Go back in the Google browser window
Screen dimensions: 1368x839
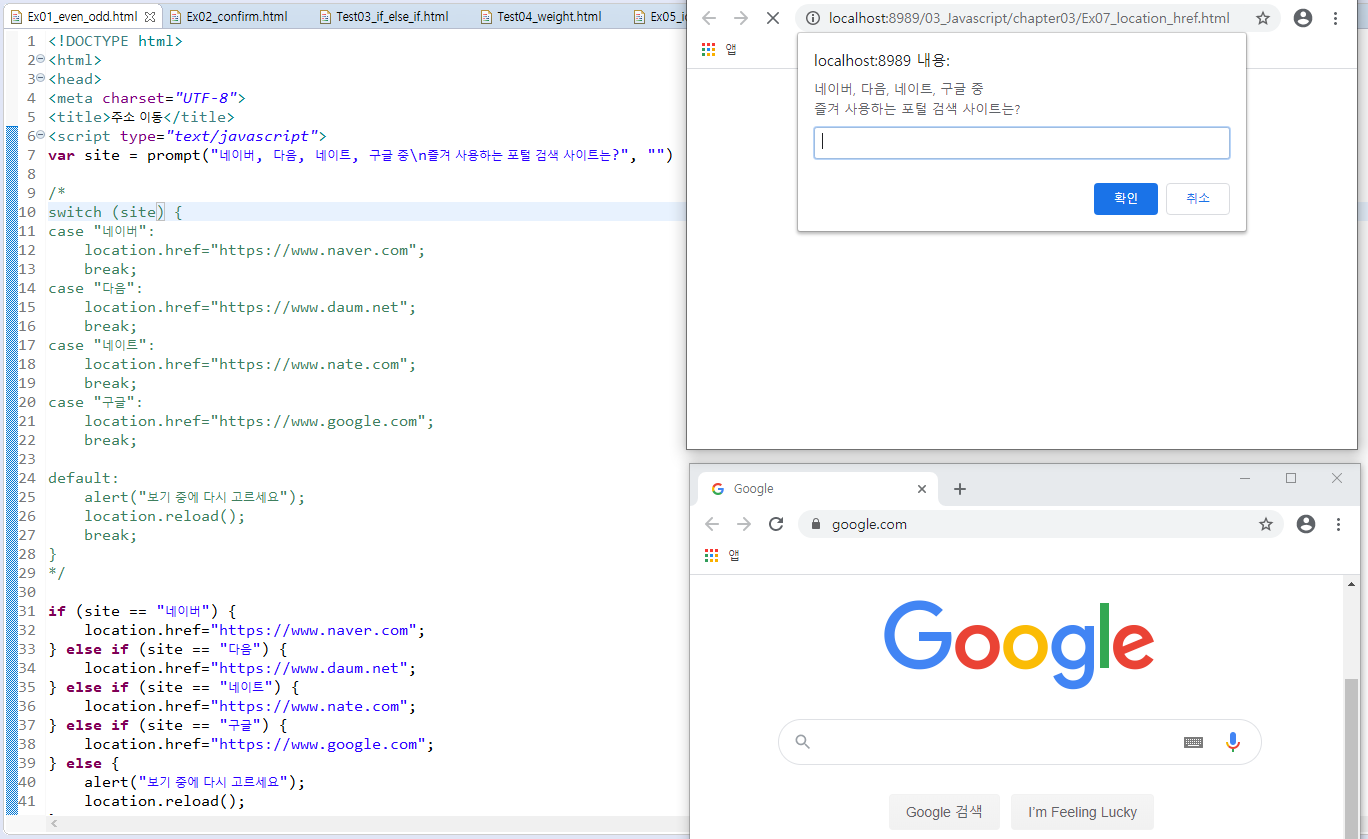(712, 524)
